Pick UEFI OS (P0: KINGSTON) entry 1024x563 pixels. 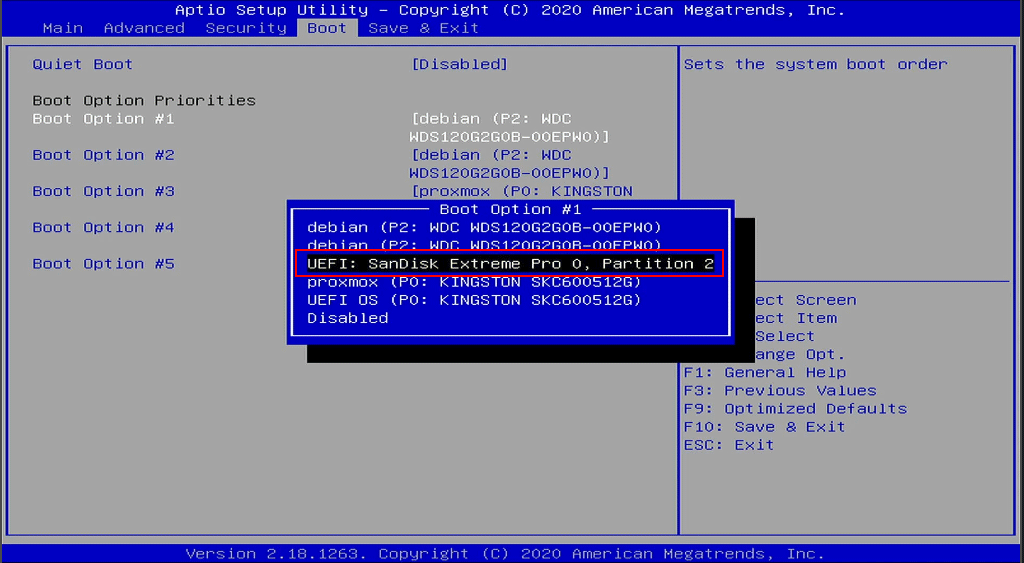point(474,300)
